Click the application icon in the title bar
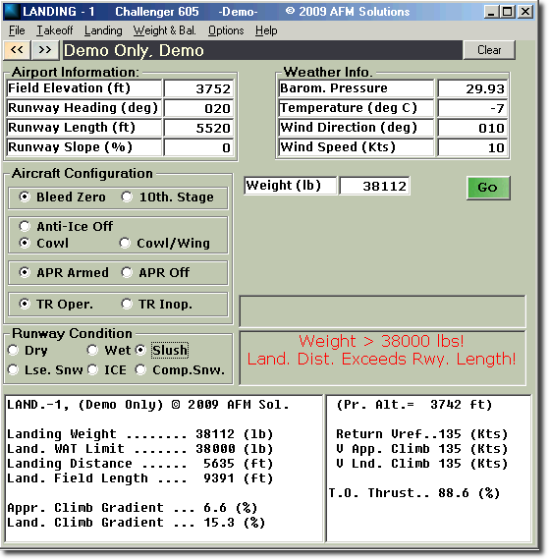This screenshot has height=560, width=549. pos(11,11)
